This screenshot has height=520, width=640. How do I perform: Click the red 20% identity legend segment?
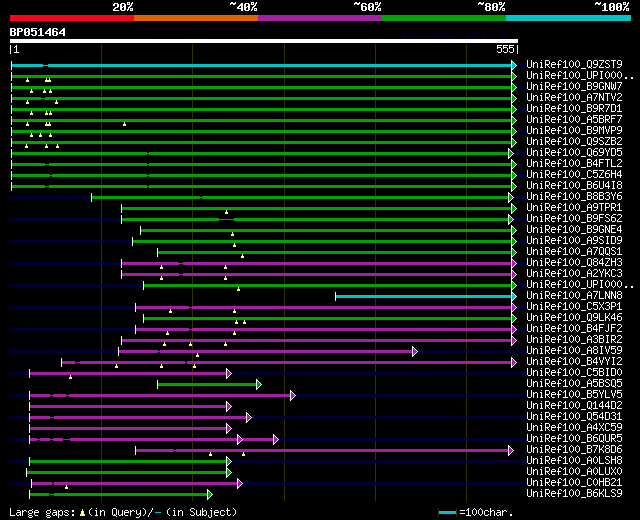tap(72, 18)
